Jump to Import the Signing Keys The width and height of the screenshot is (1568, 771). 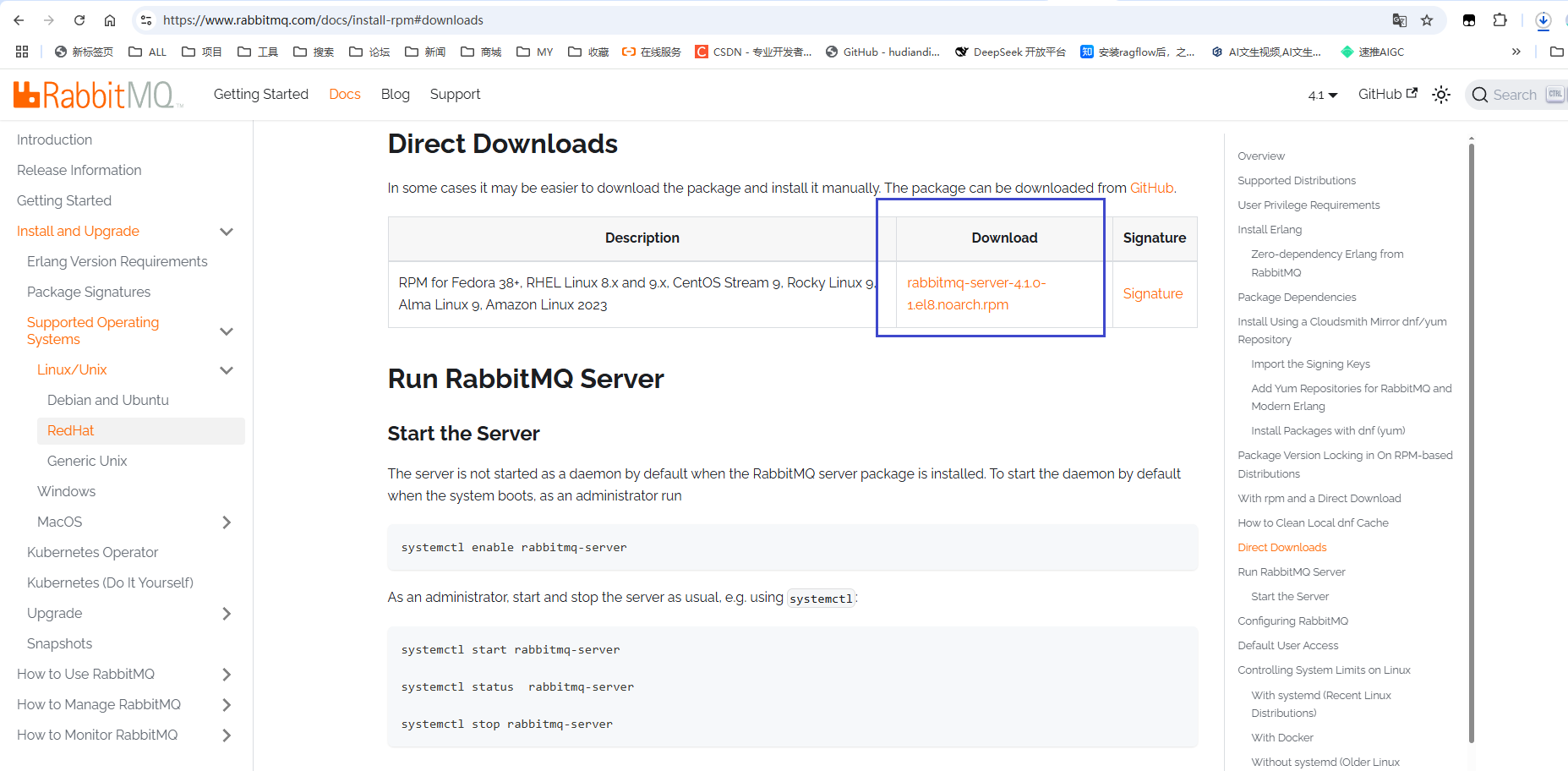coord(1311,364)
